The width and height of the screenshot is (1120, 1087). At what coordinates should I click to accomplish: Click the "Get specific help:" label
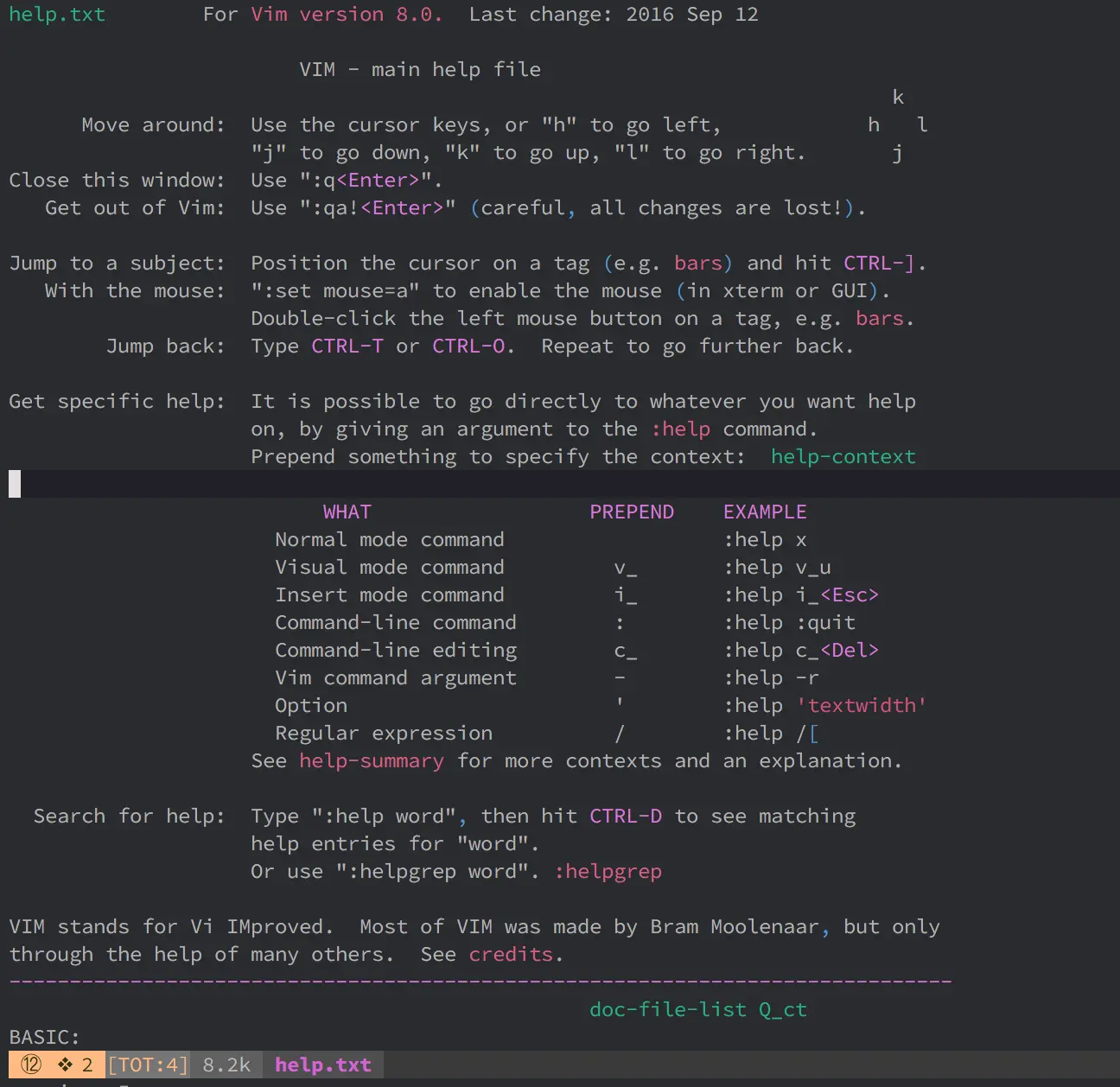(117, 402)
